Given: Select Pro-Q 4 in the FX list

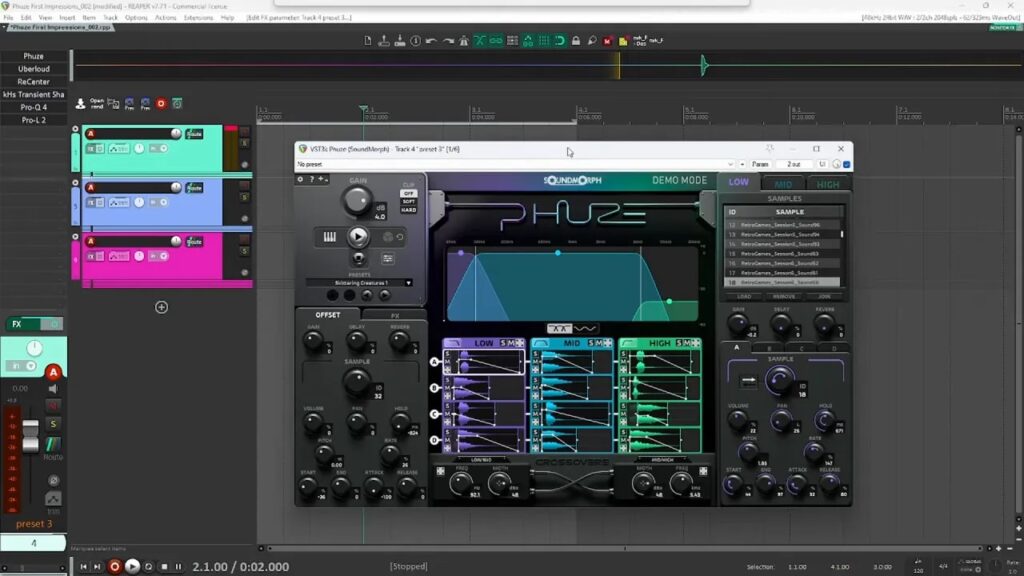Looking at the screenshot, I should [x=33, y=107].
